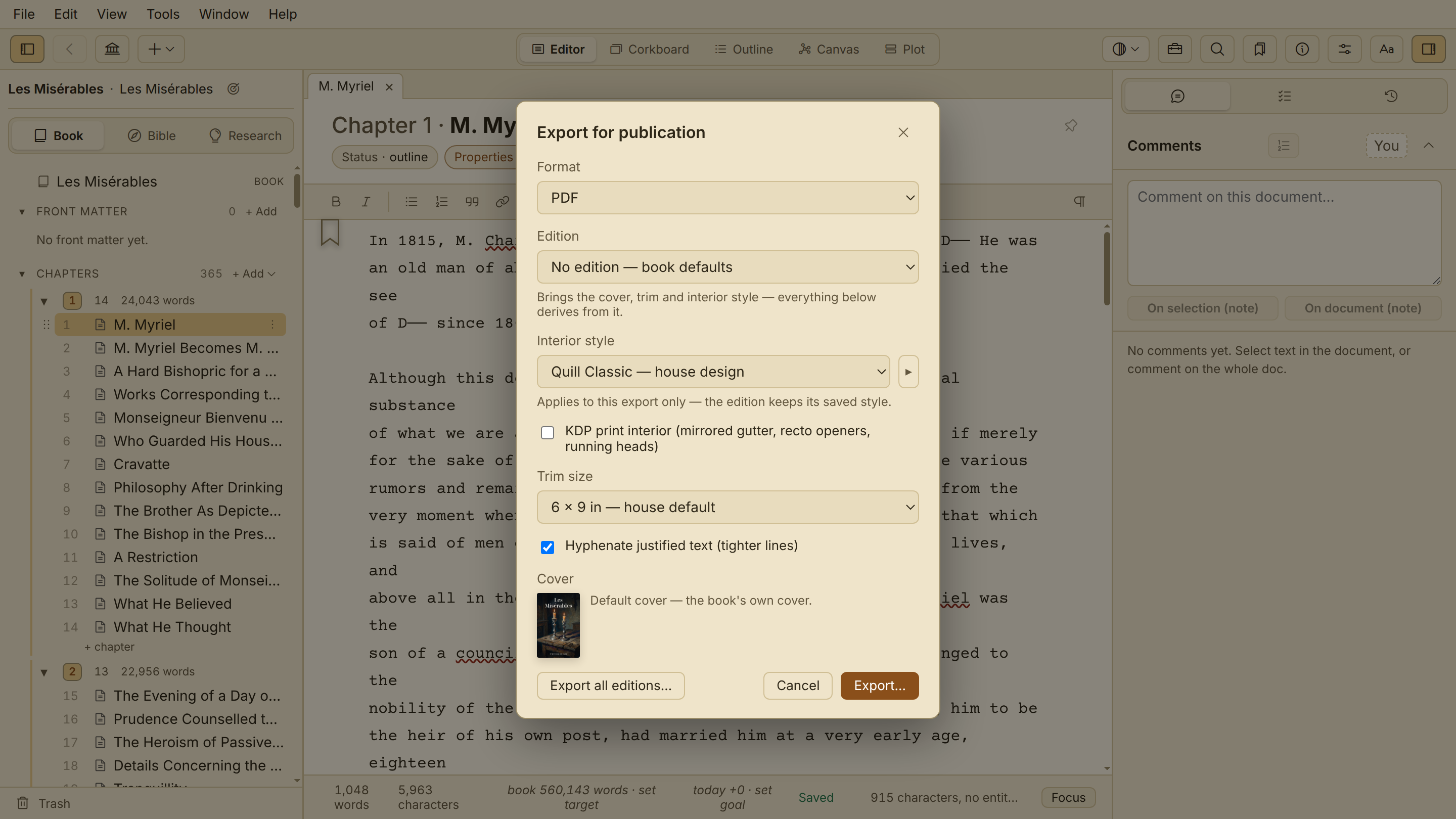
Task: Show paragraph marks with the pilcrow icon
Action: coord(1079,201)
